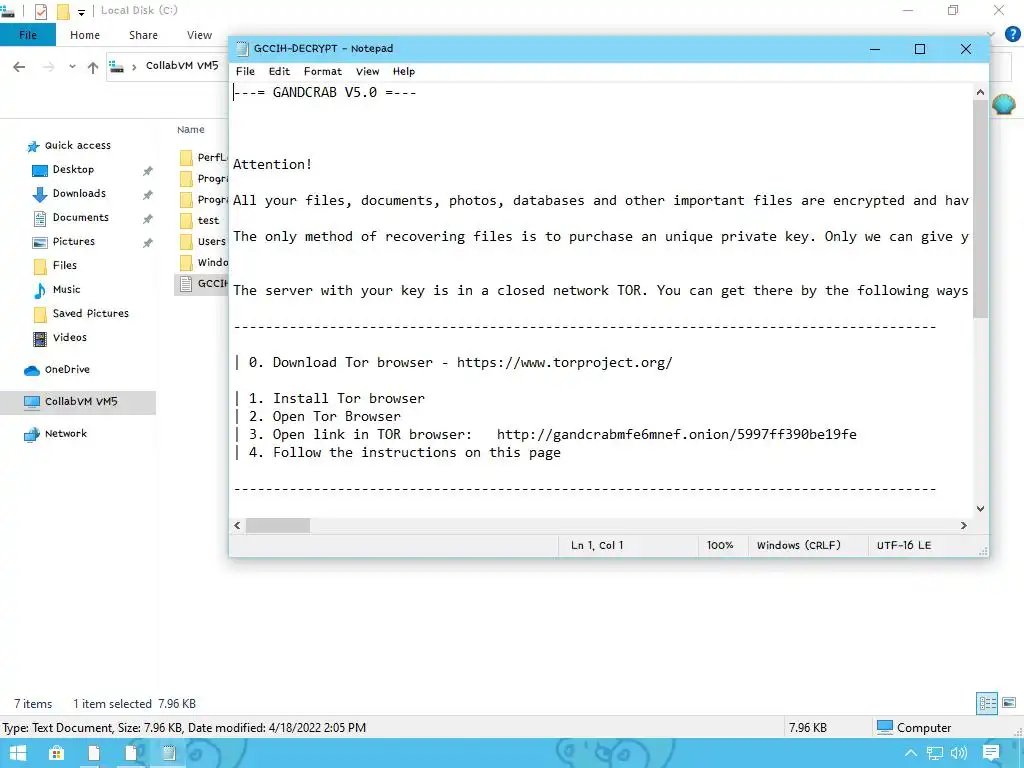Open Explorer help question mark

[x=1012, y=35]
